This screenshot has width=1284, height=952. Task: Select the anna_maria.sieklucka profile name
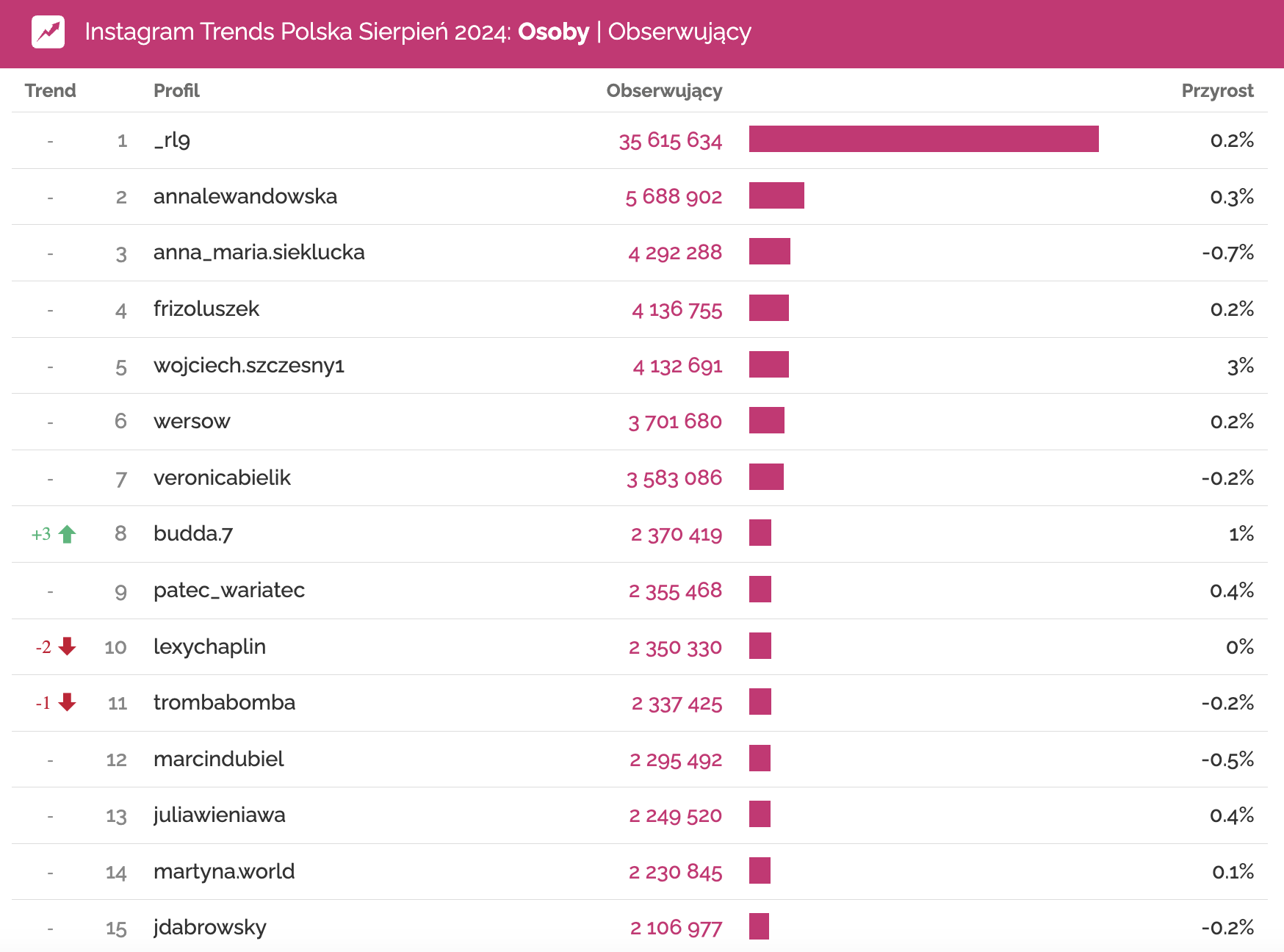pos(259,253)
